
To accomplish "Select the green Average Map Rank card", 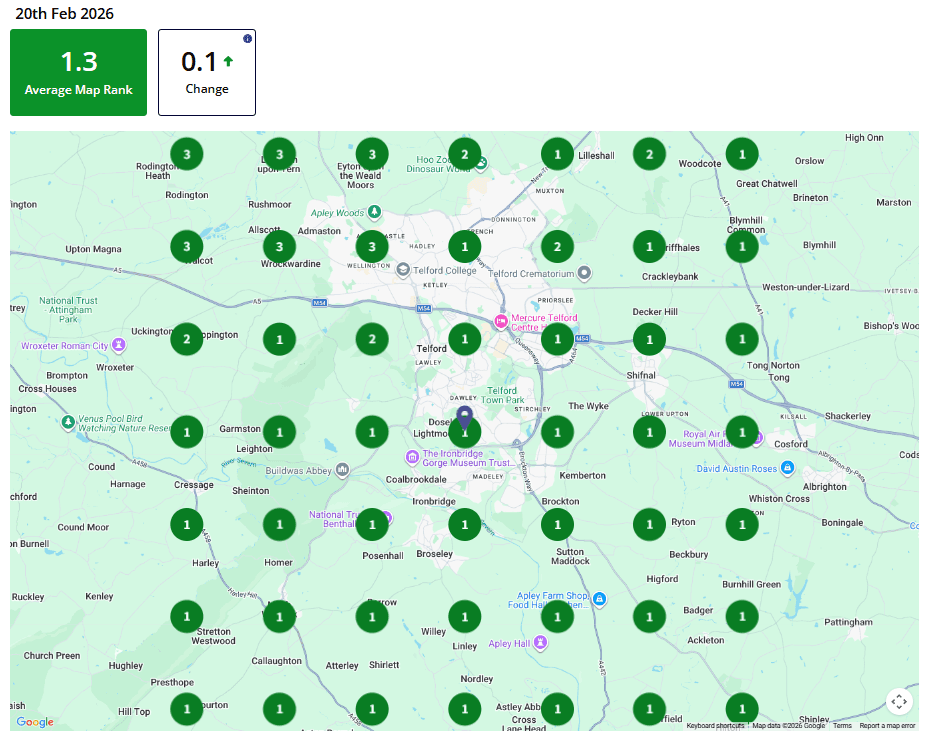I will [78, 72].
